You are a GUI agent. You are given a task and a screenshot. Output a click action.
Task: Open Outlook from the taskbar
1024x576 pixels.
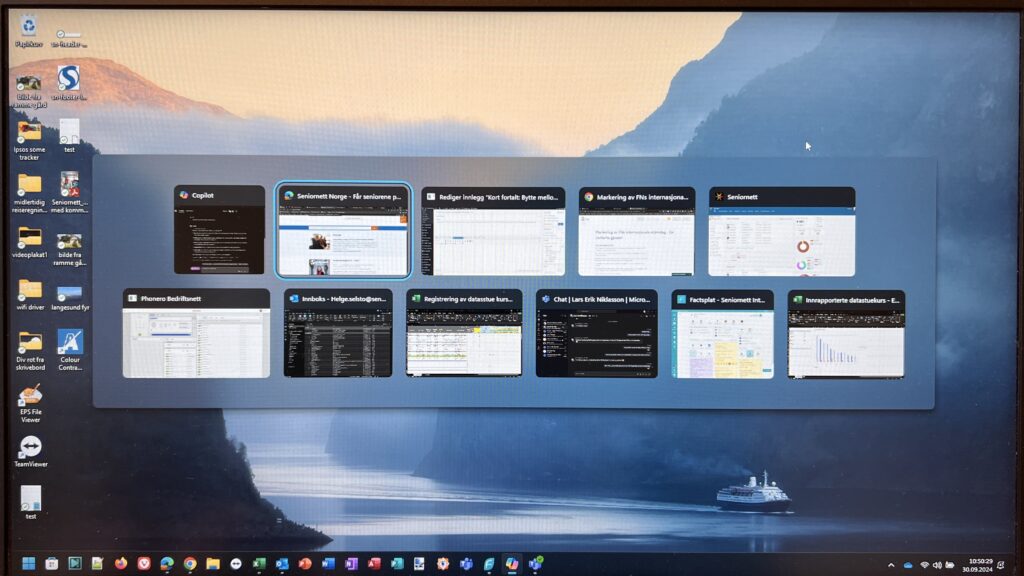click(x=282, y=562)
